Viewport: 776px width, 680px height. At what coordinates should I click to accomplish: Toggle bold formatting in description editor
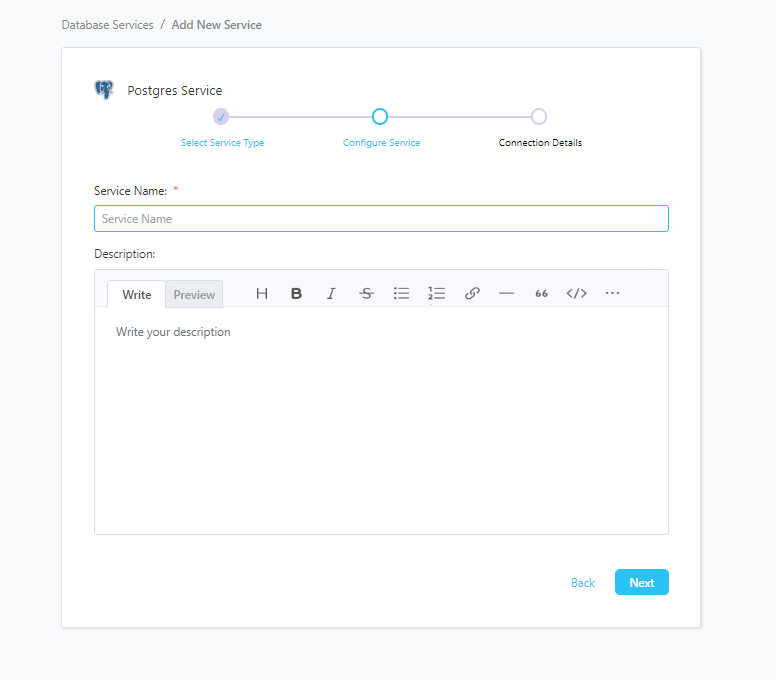coord(297,293)
